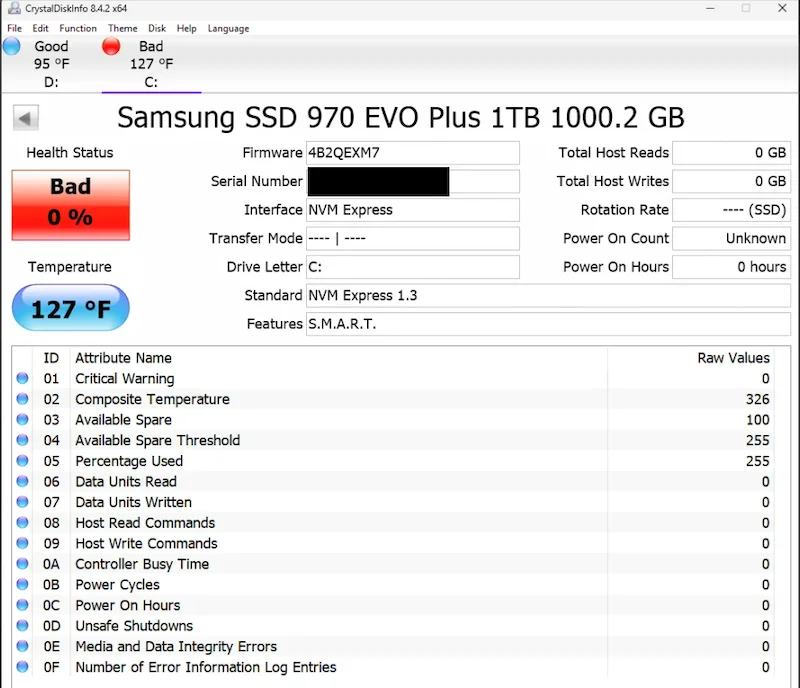
Task: Click raw value 255 for Available Spare Threshold
Action: (x=758, y=440)
